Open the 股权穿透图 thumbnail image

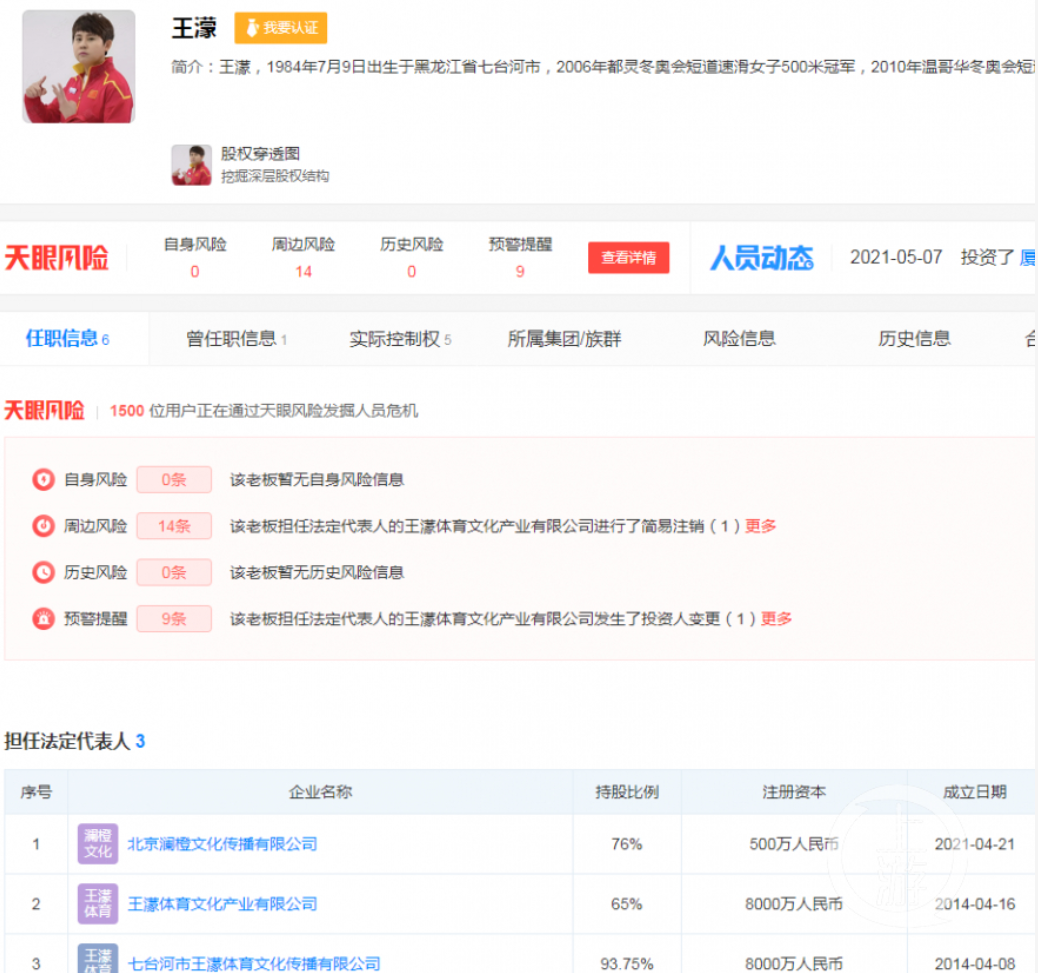pyautogui.click(x=191, y=165)
